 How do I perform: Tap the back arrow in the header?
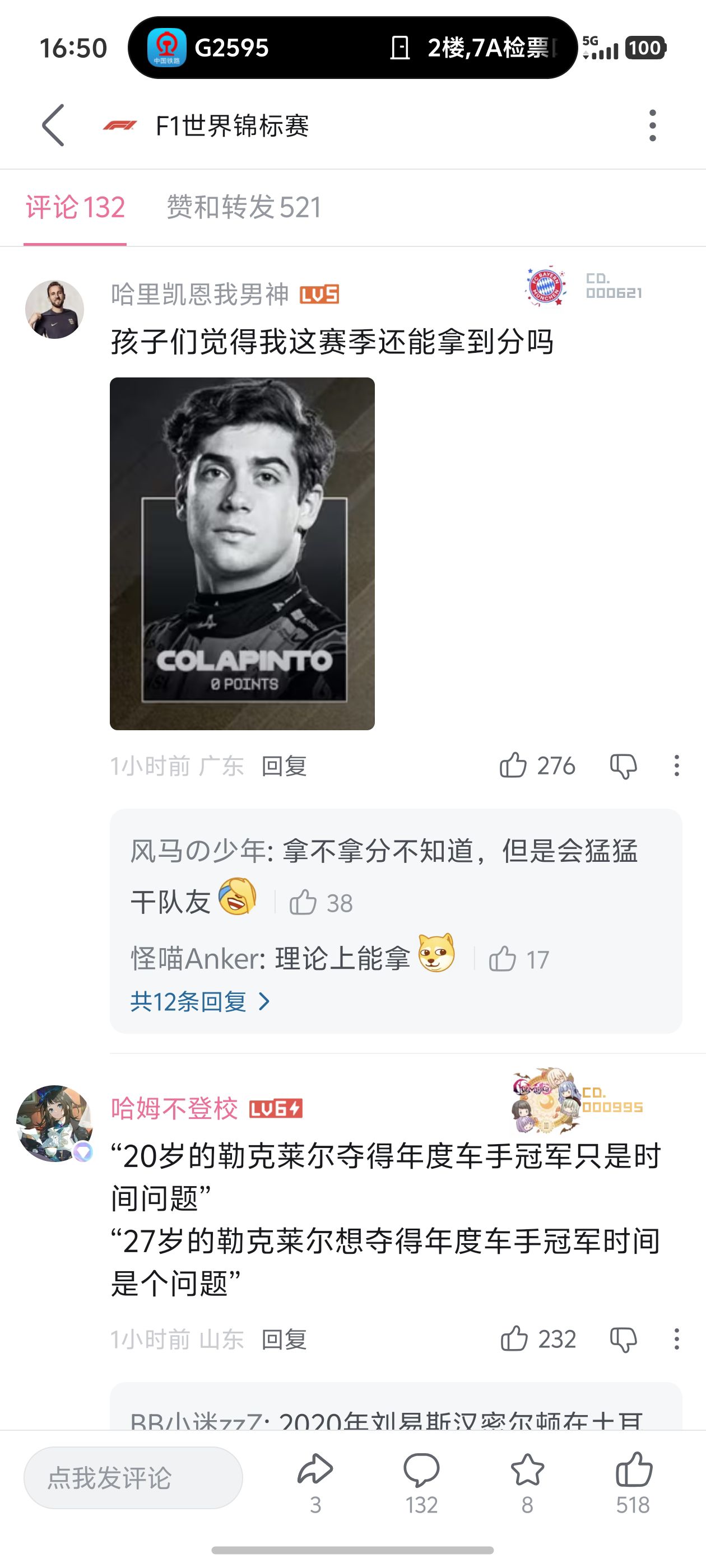coord(53,125)
